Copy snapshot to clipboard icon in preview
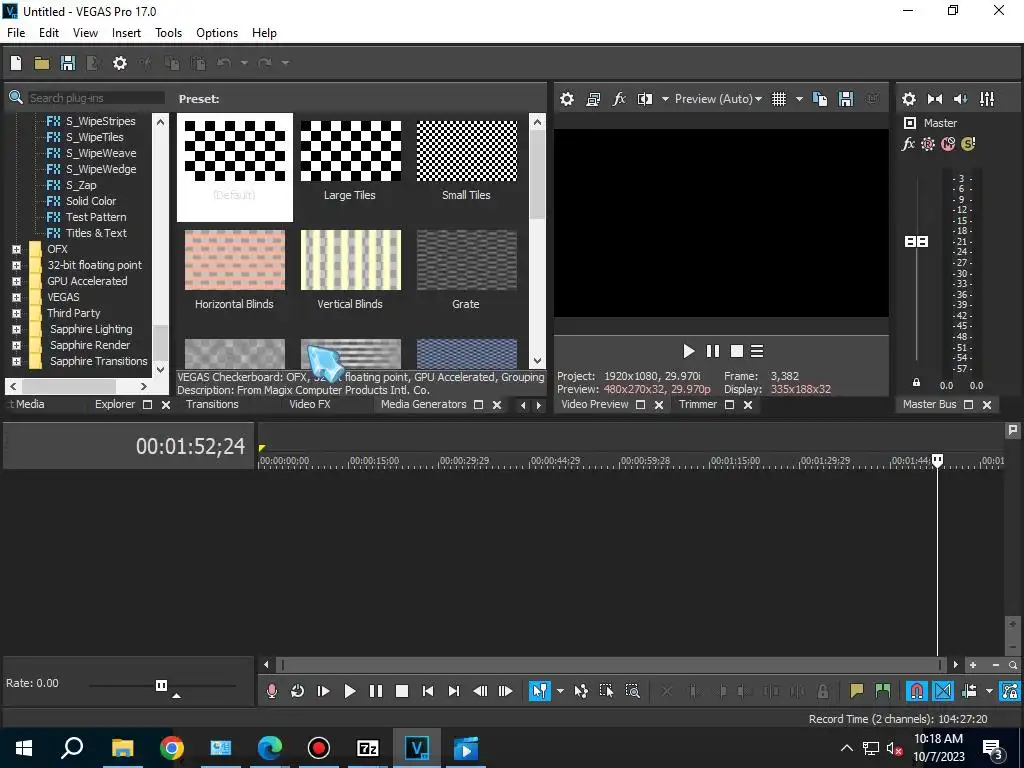The width and height of the screenshot is (1024, 768). click(820, 99)
